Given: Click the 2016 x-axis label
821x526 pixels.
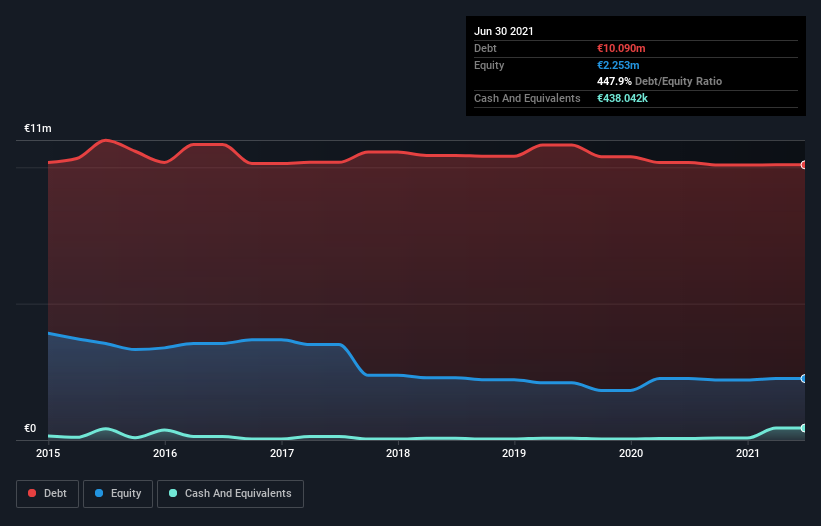Looking at the screenshot, I should [165, 453].
